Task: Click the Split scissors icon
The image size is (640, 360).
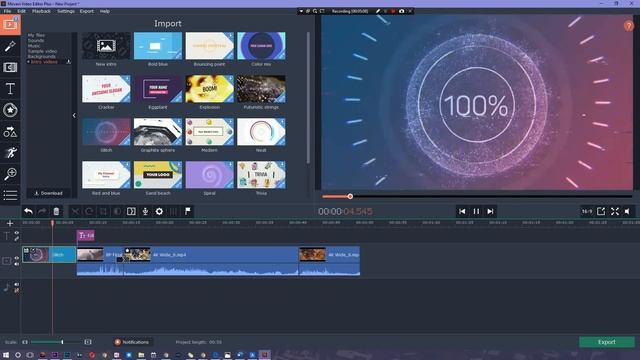Action: [x=75, y=211]
